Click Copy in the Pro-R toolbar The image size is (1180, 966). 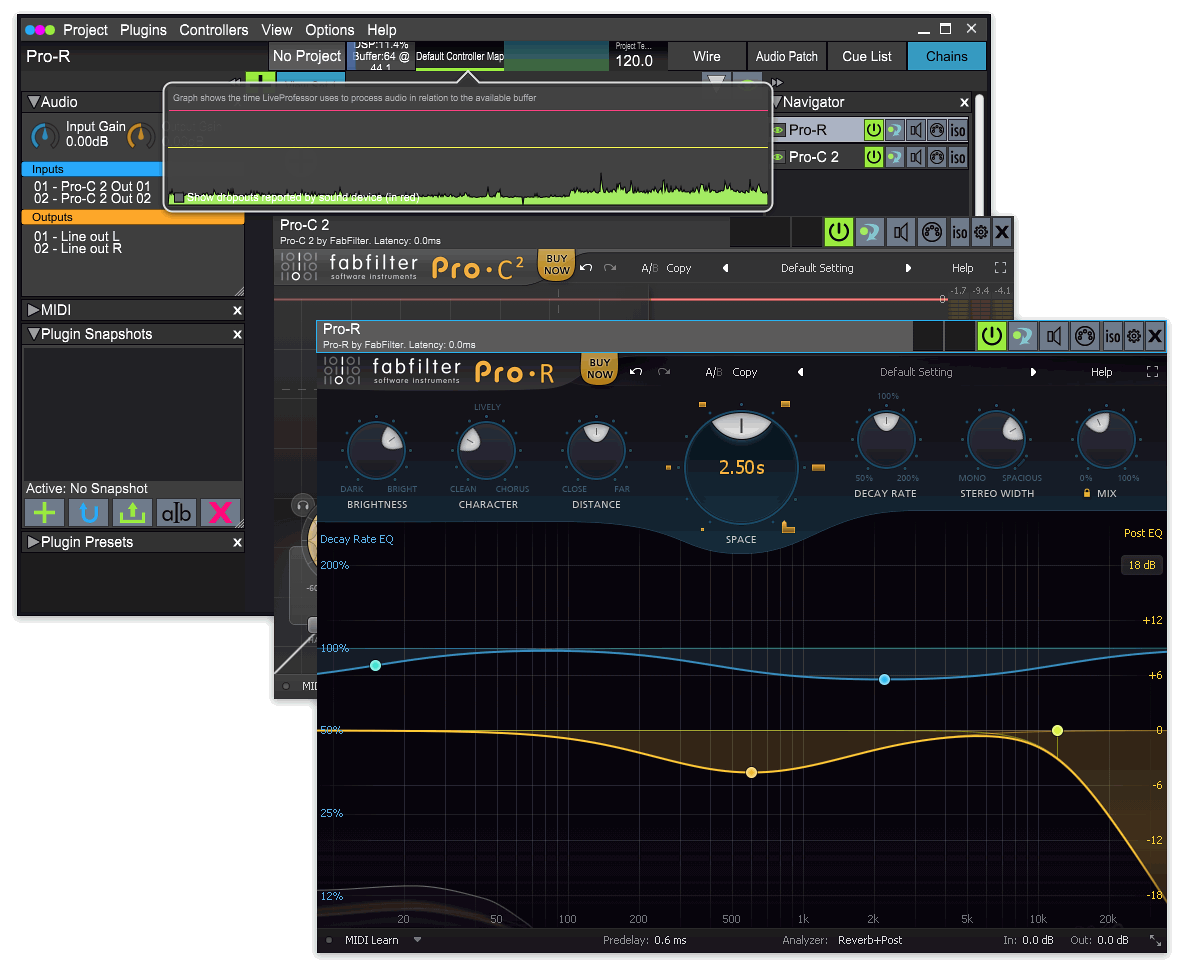pos(745,372)
